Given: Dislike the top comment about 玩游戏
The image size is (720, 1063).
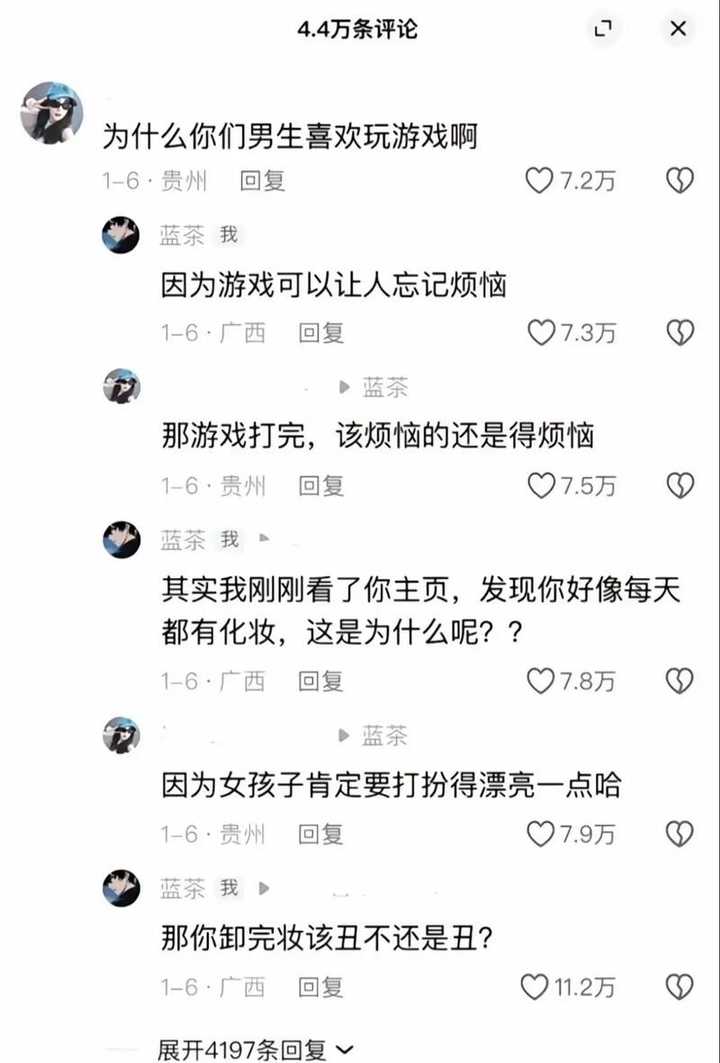Looking at the screenshot, I should coord(680,180).
